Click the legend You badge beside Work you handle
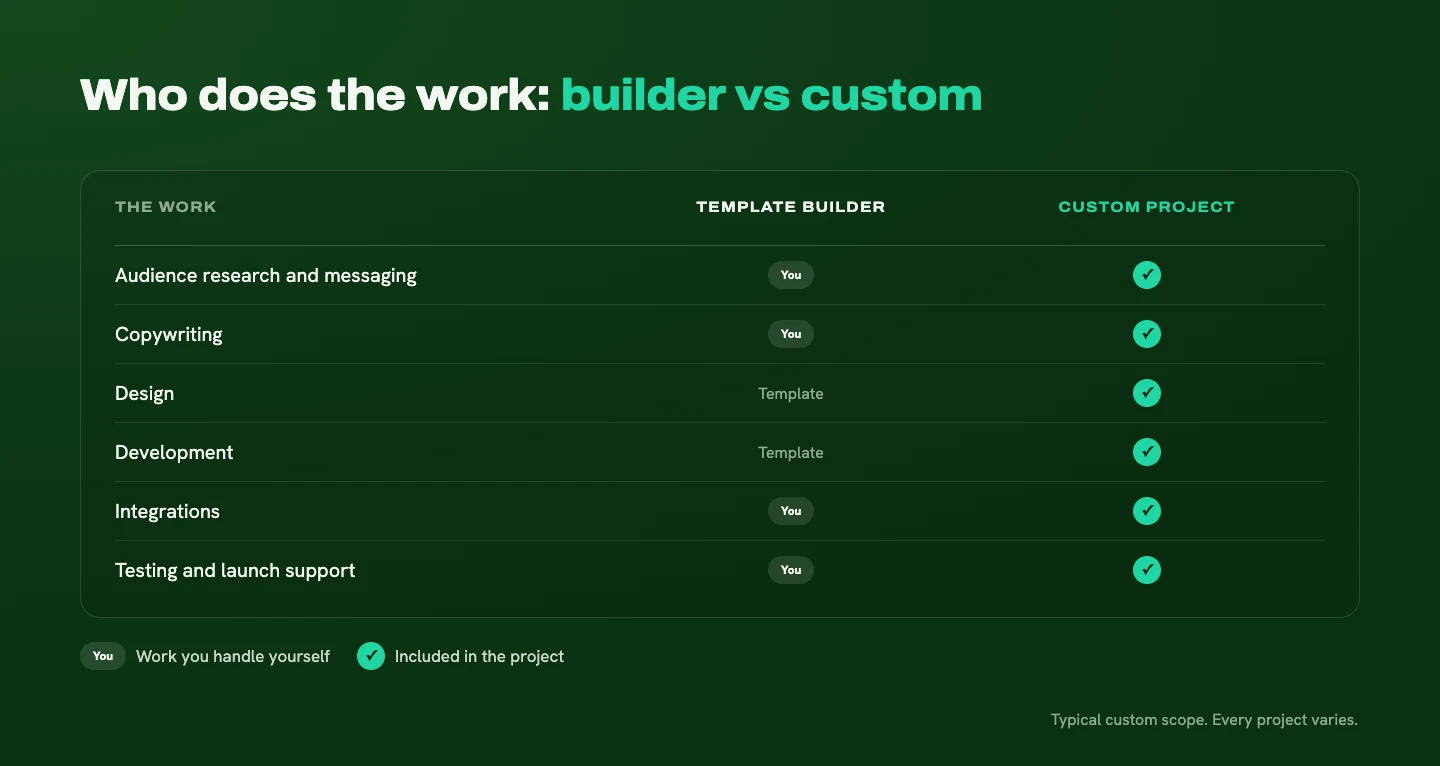Screen dimensions: 1440x766 tap(103, 656)
